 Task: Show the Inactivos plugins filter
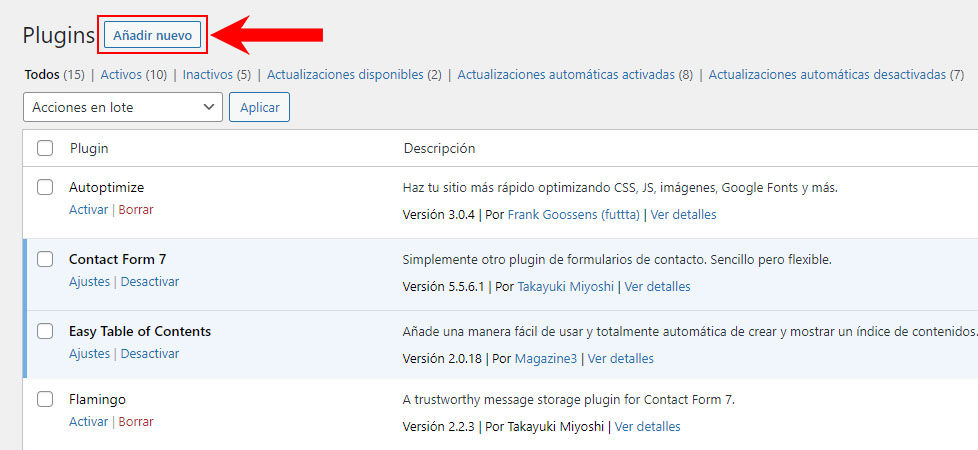[x=207, y=75]
